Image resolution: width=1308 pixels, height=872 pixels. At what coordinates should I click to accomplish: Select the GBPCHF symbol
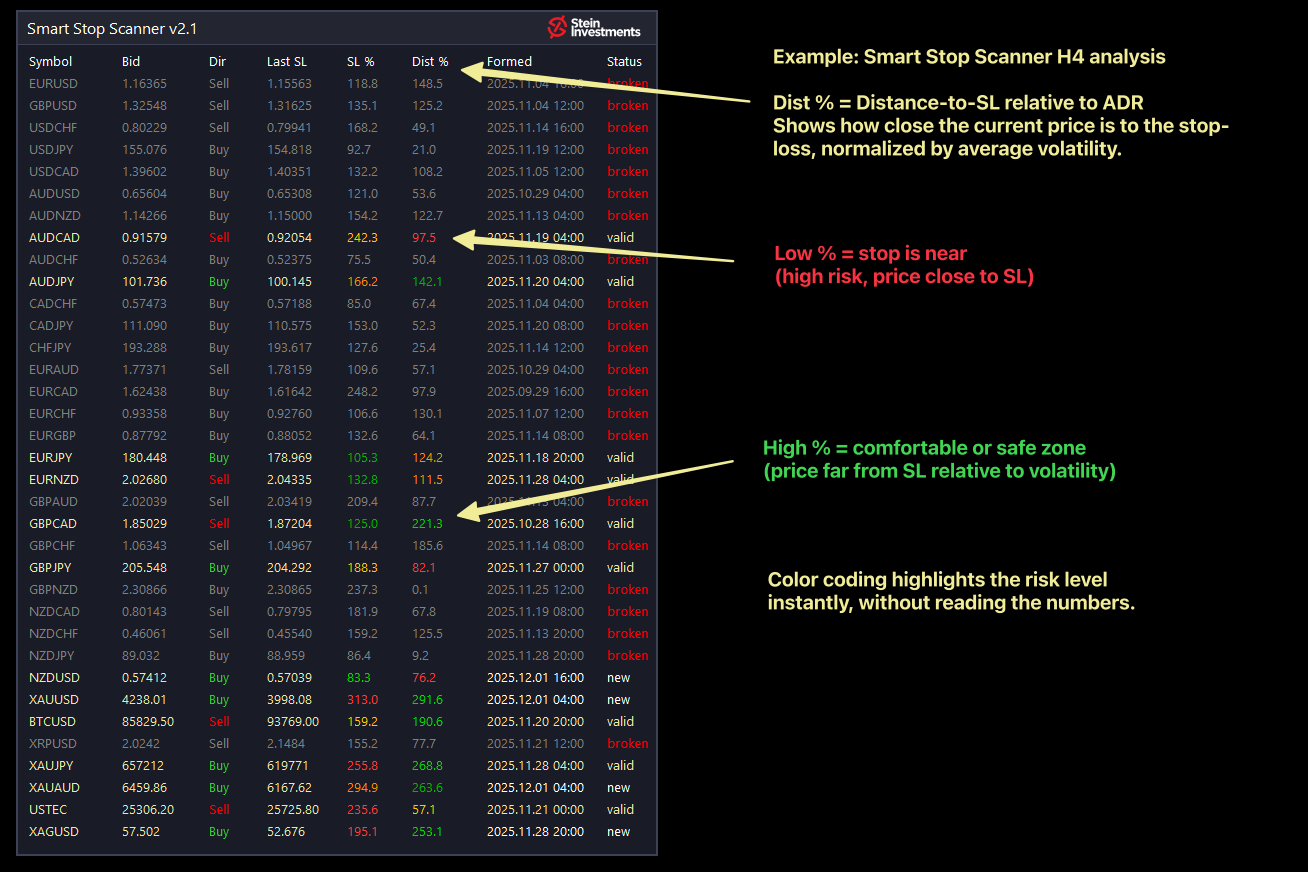[x=53, y=546]
